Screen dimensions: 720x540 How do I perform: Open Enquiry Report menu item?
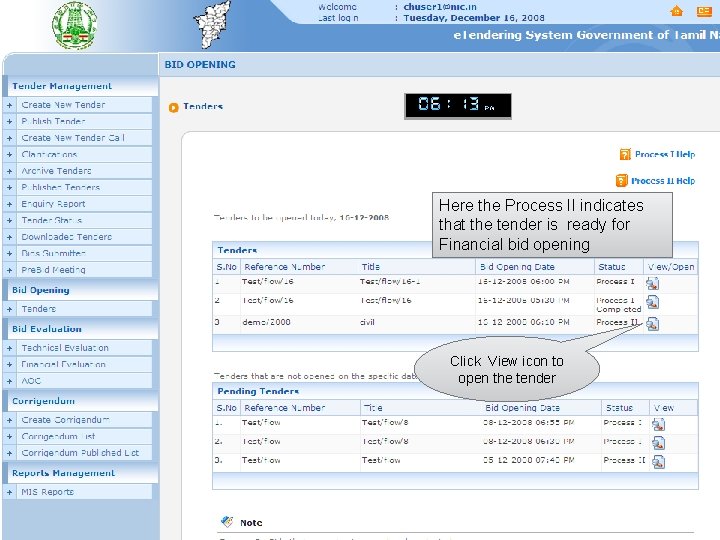click(53, 204)
